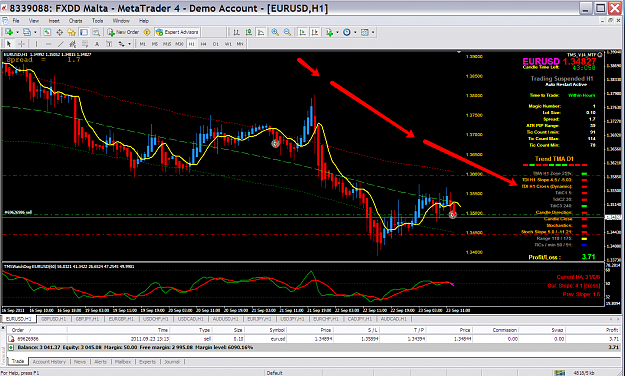The height and width of the screenshot is (376, 625).
Task: Switch to candlesticks chart type
Action: 249,32
